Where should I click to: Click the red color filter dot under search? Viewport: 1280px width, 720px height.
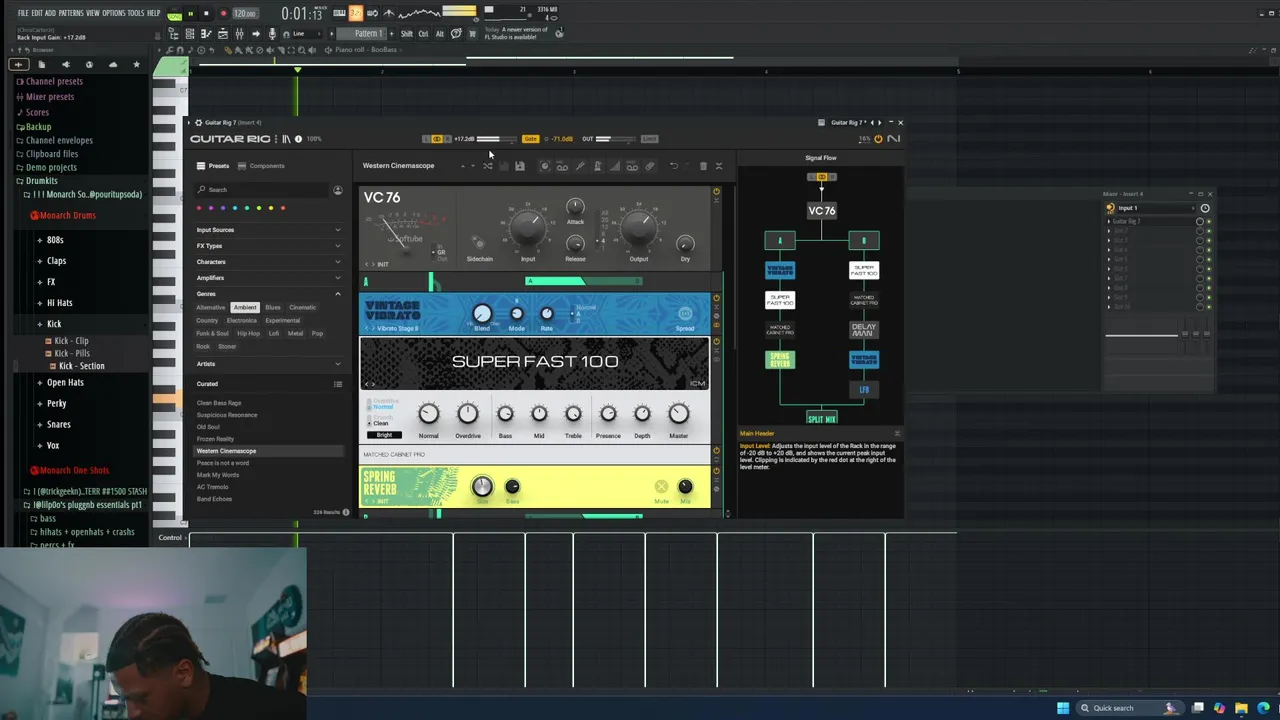(x=200, y=208)
